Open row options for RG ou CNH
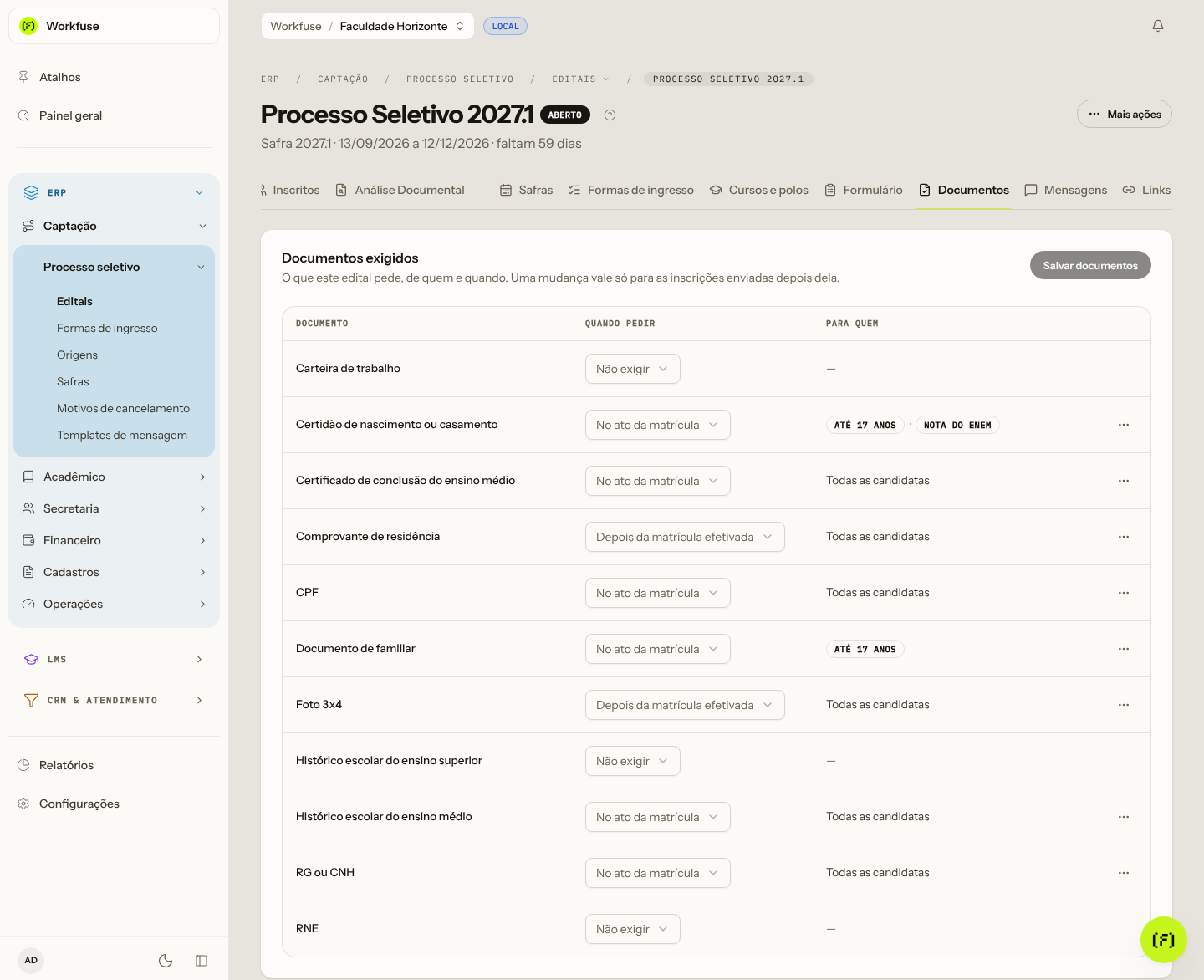Image resolution: width=1204 pixels, height=980 pixels. pyautogui.click(x=1124, y=873)
